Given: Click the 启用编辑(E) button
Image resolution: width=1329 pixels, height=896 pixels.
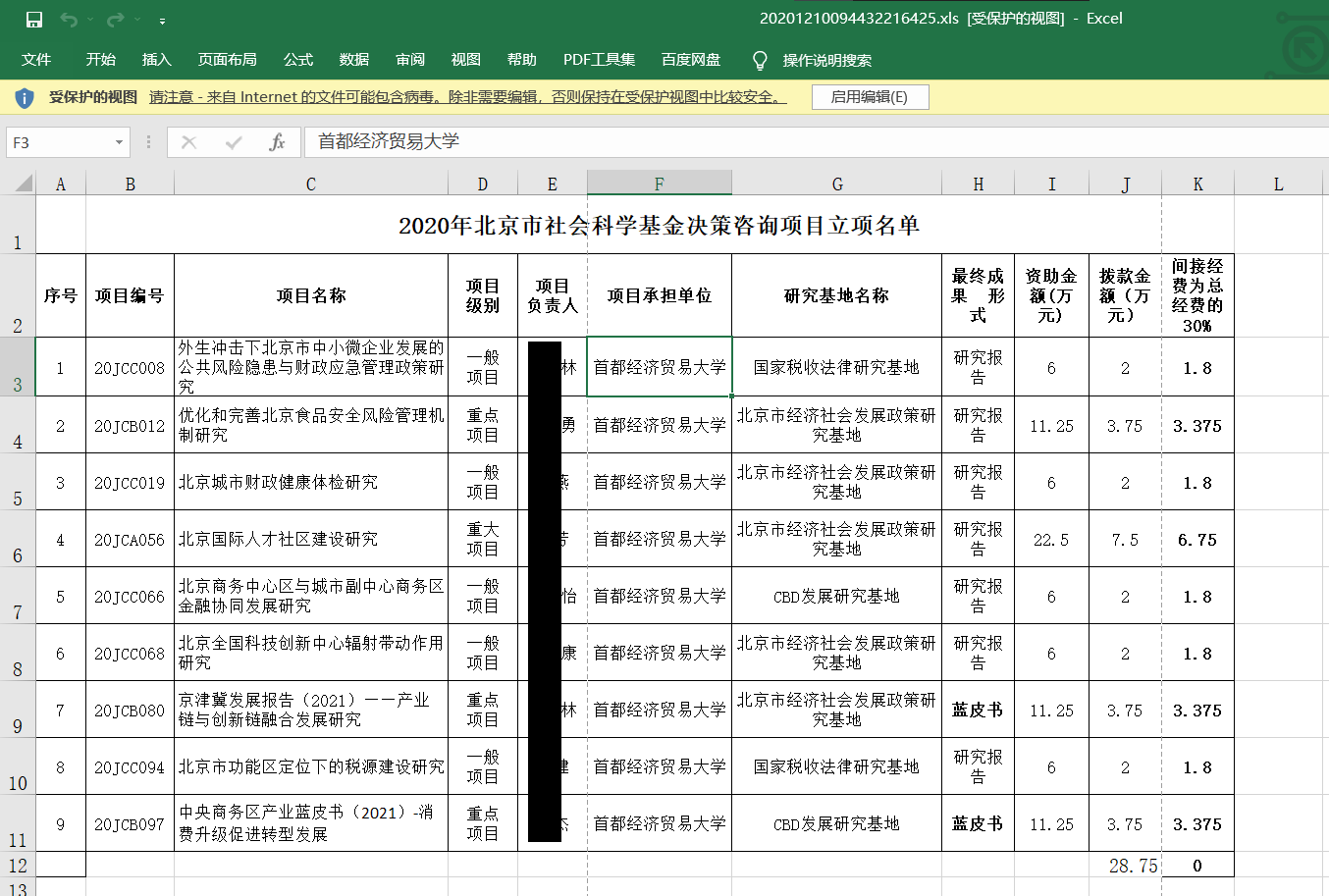Looking at the screenshot, I should click(870, 97).
